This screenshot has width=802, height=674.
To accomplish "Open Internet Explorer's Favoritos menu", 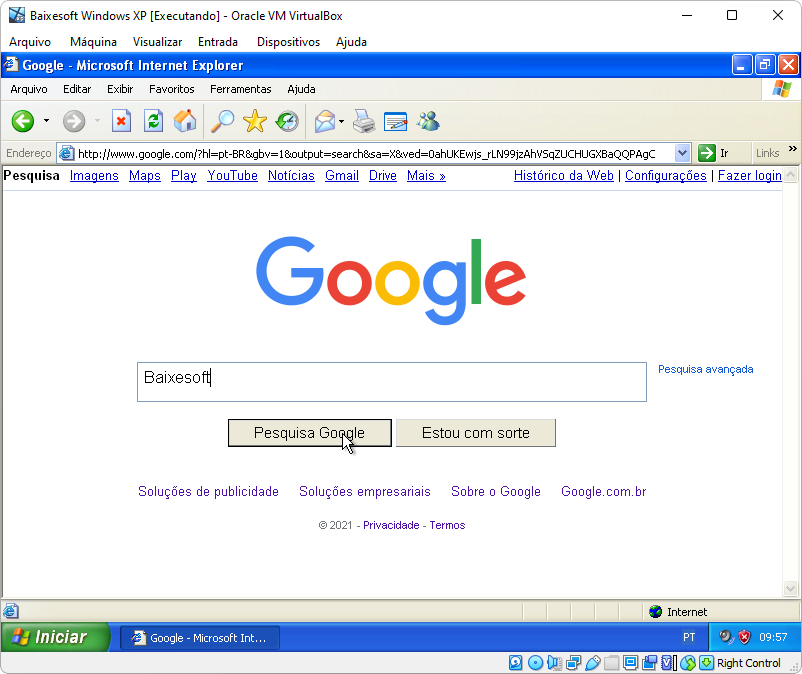I will [172, 89].
